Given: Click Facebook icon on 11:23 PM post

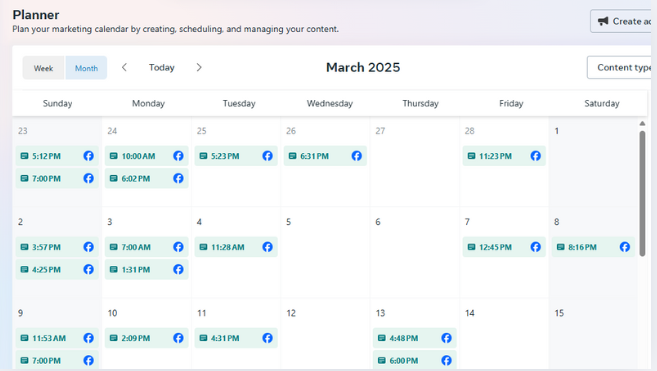Looking at the screenshot, I should [x=535, y=156].
